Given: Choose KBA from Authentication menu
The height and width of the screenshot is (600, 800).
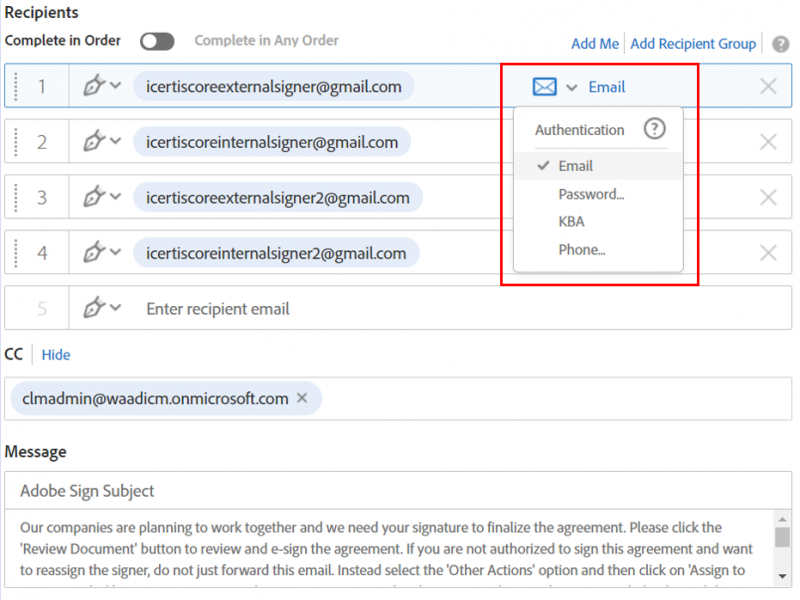Looking at the screenshot, I should pos(572,222).
